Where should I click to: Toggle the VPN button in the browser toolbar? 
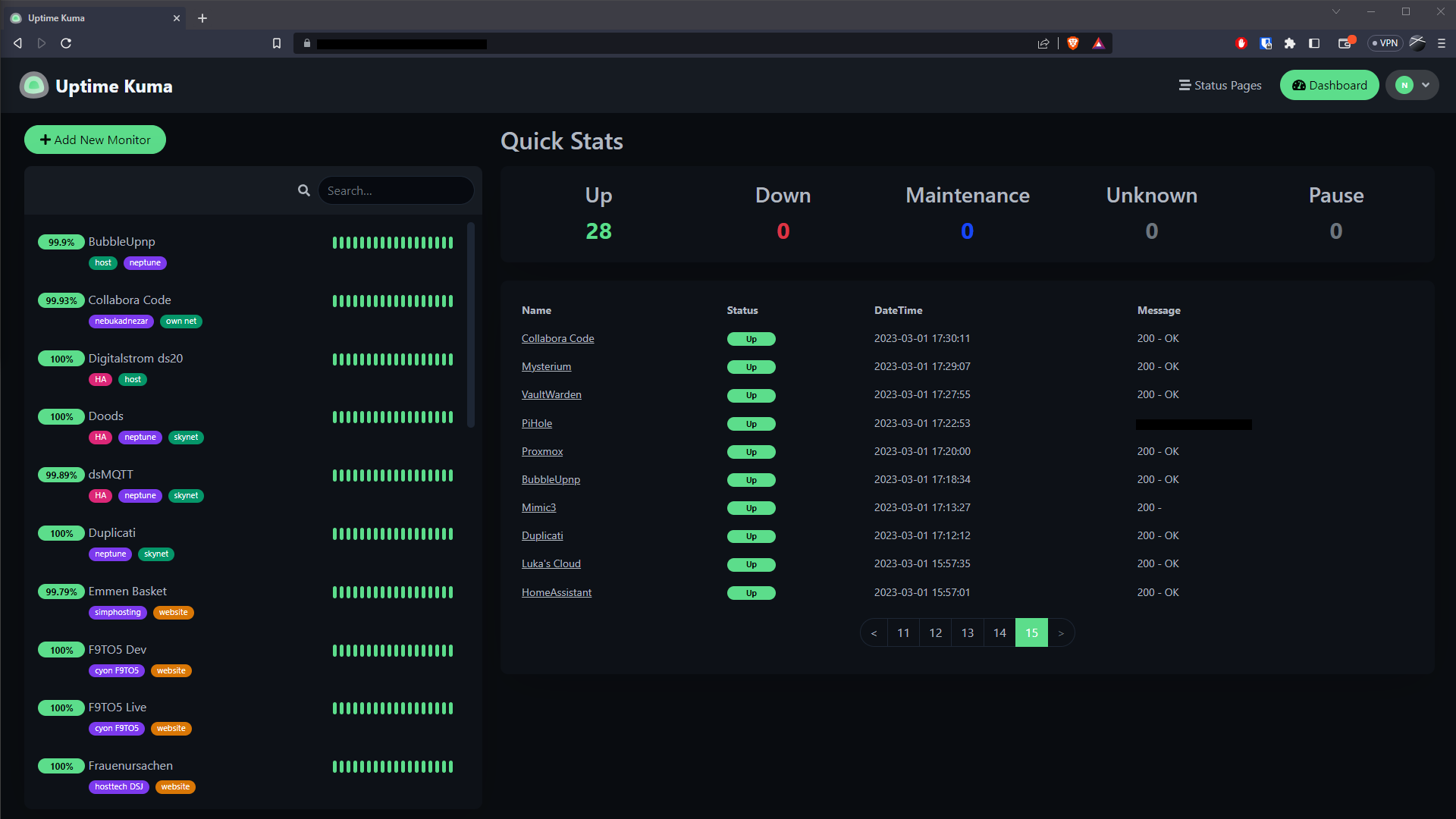click(1385, 43)
